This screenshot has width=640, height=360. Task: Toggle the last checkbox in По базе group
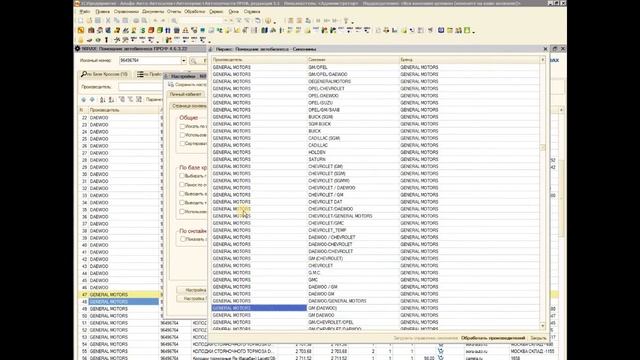182,211
